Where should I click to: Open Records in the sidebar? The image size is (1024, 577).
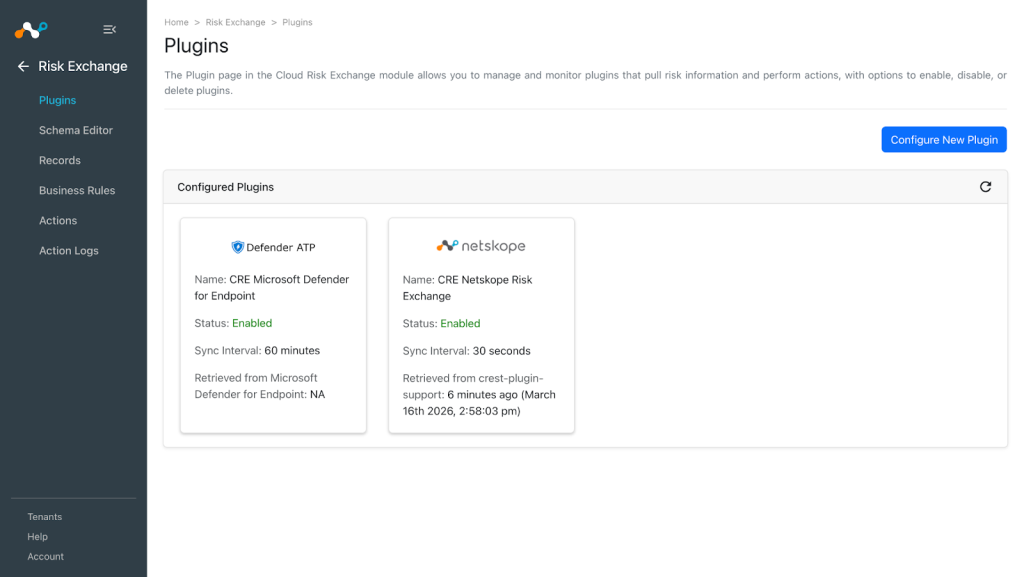(59, 160)
